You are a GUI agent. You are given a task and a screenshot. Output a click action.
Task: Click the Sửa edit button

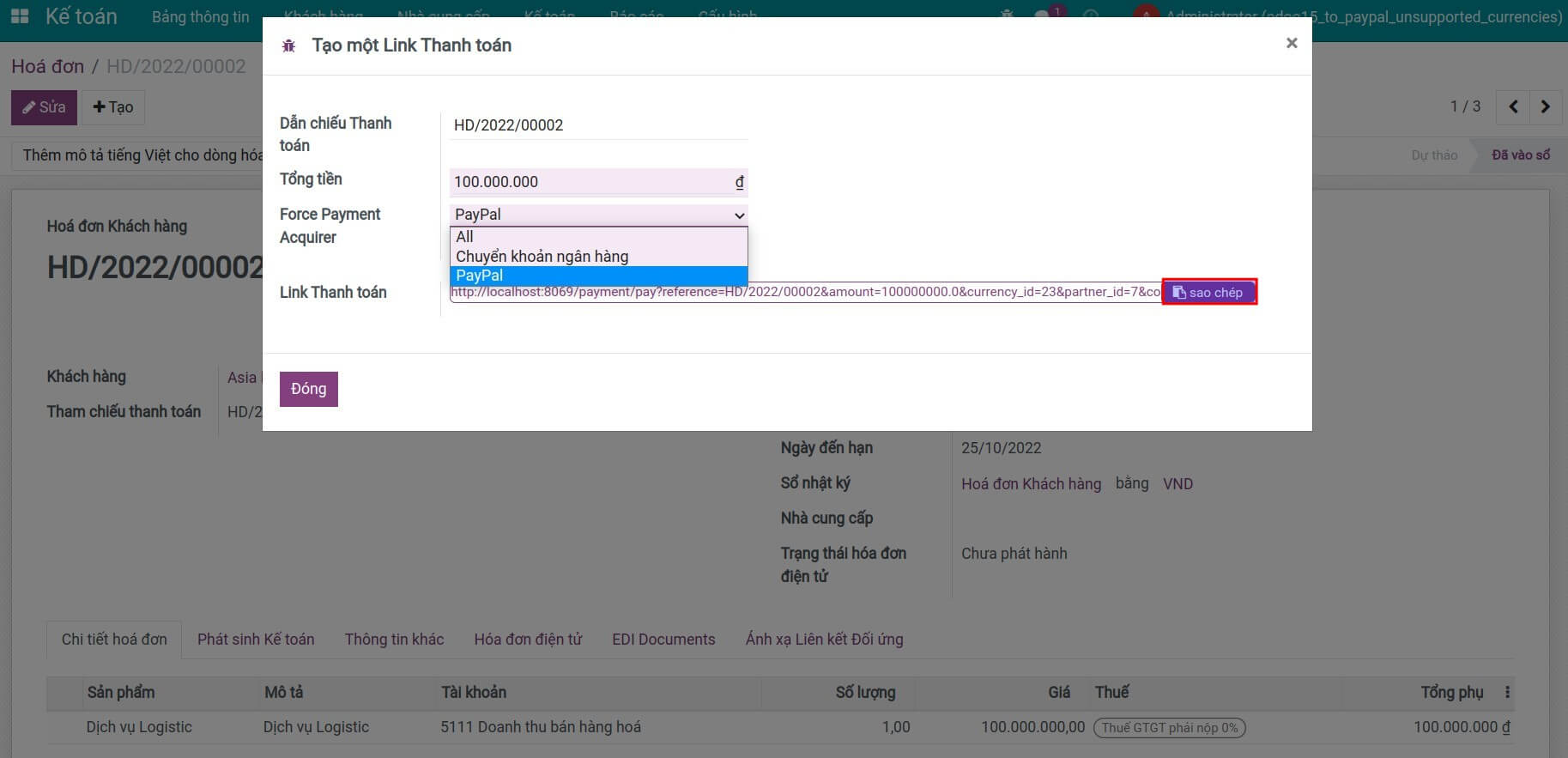point(44,107)
